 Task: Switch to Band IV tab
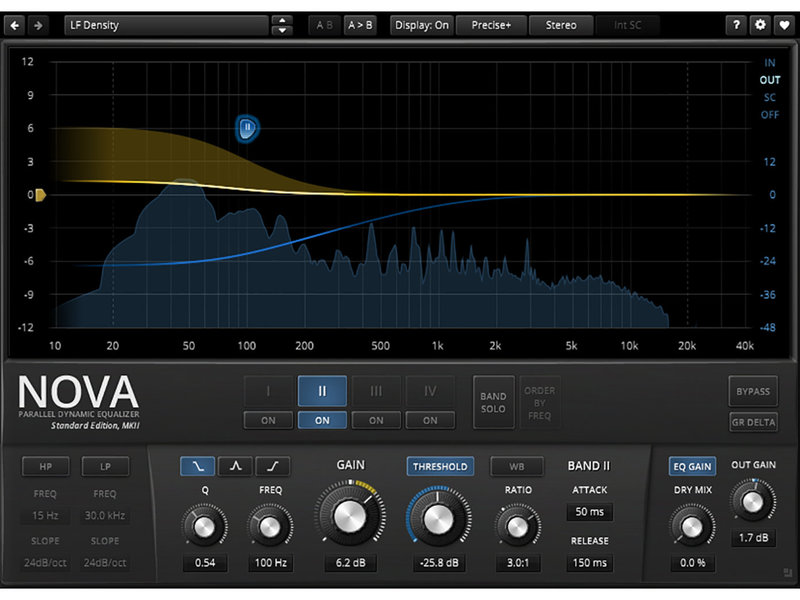430,391
